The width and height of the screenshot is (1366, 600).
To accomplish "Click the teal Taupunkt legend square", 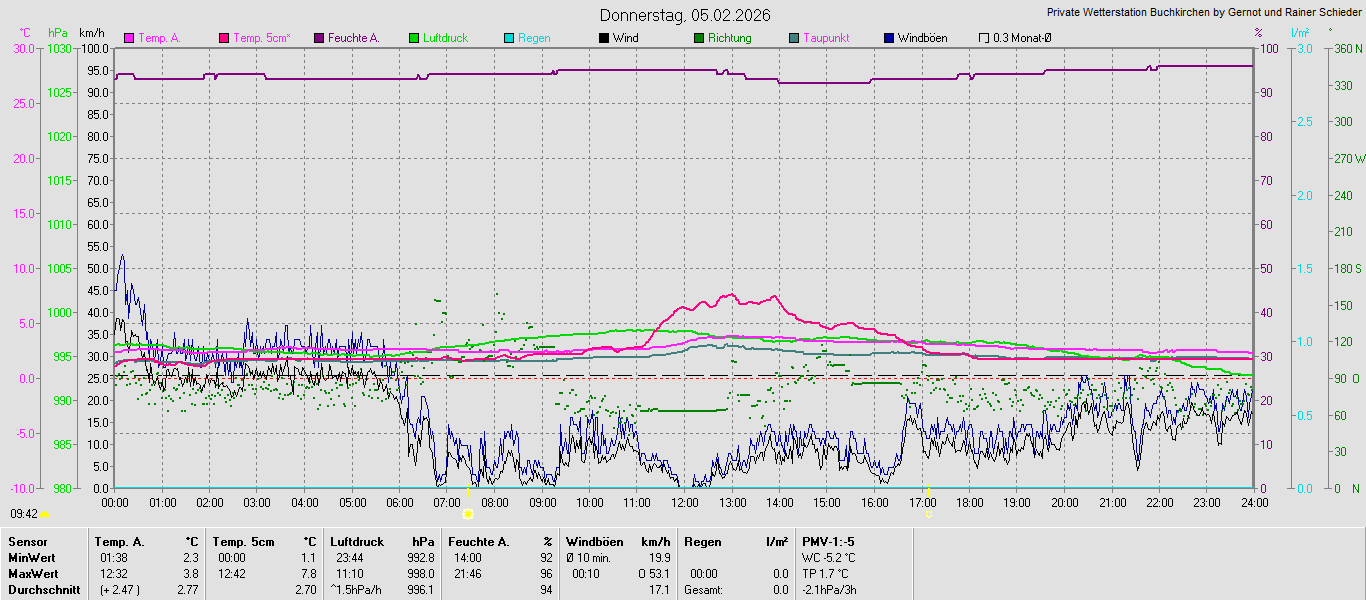I will 794,38.
